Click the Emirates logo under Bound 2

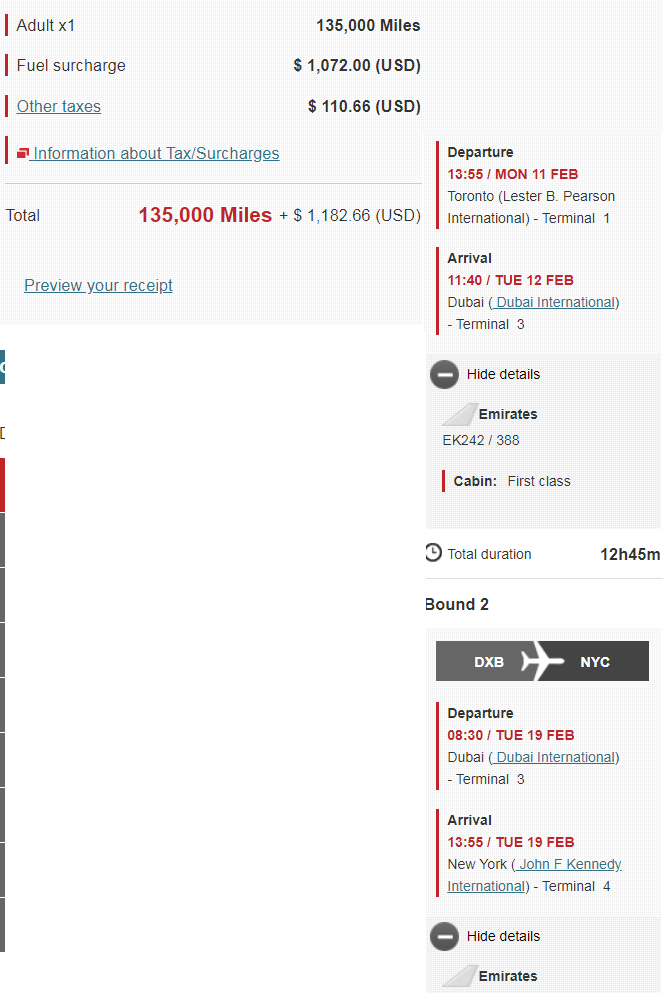[459, 976]
